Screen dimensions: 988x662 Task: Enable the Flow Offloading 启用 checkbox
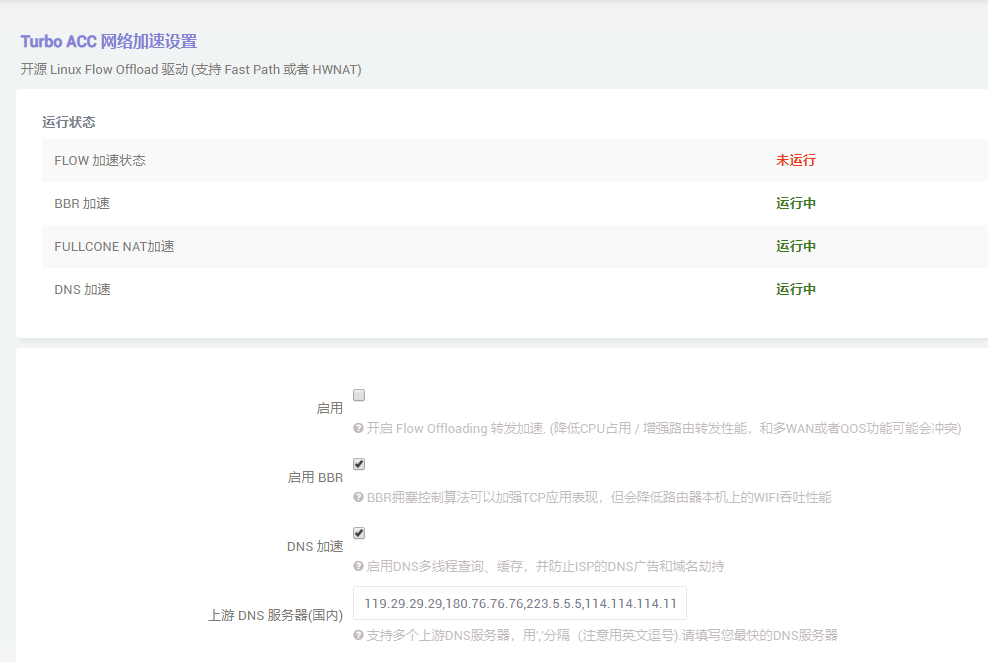(x=359, y=396)
